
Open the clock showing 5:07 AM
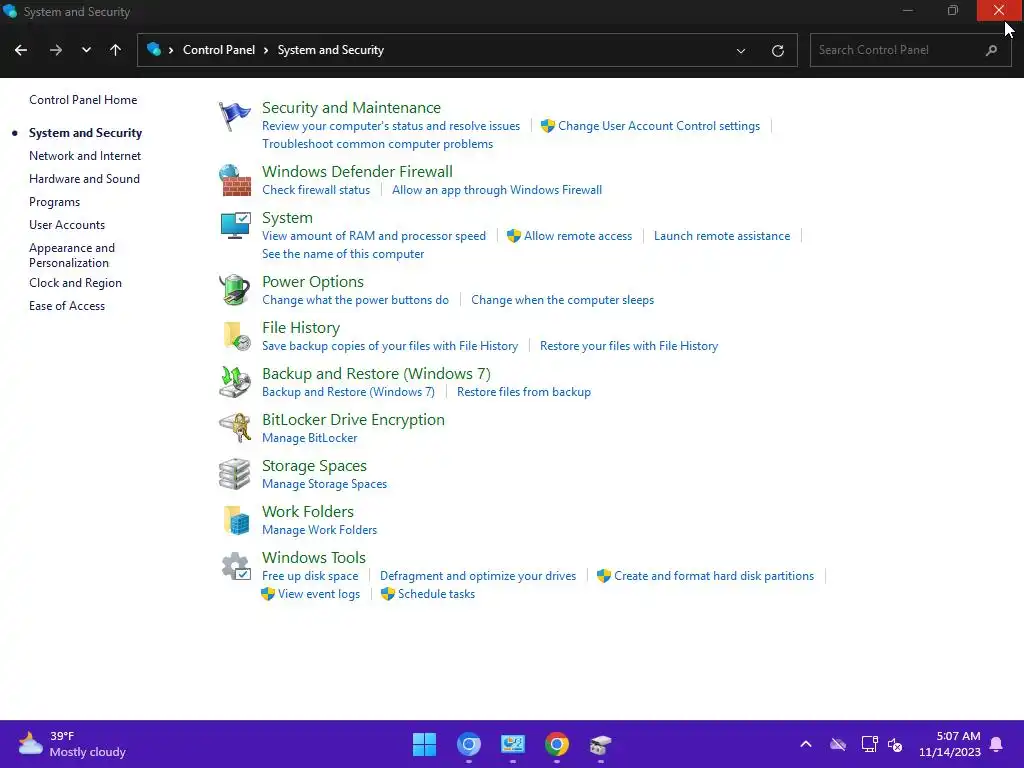click(950, 744)
